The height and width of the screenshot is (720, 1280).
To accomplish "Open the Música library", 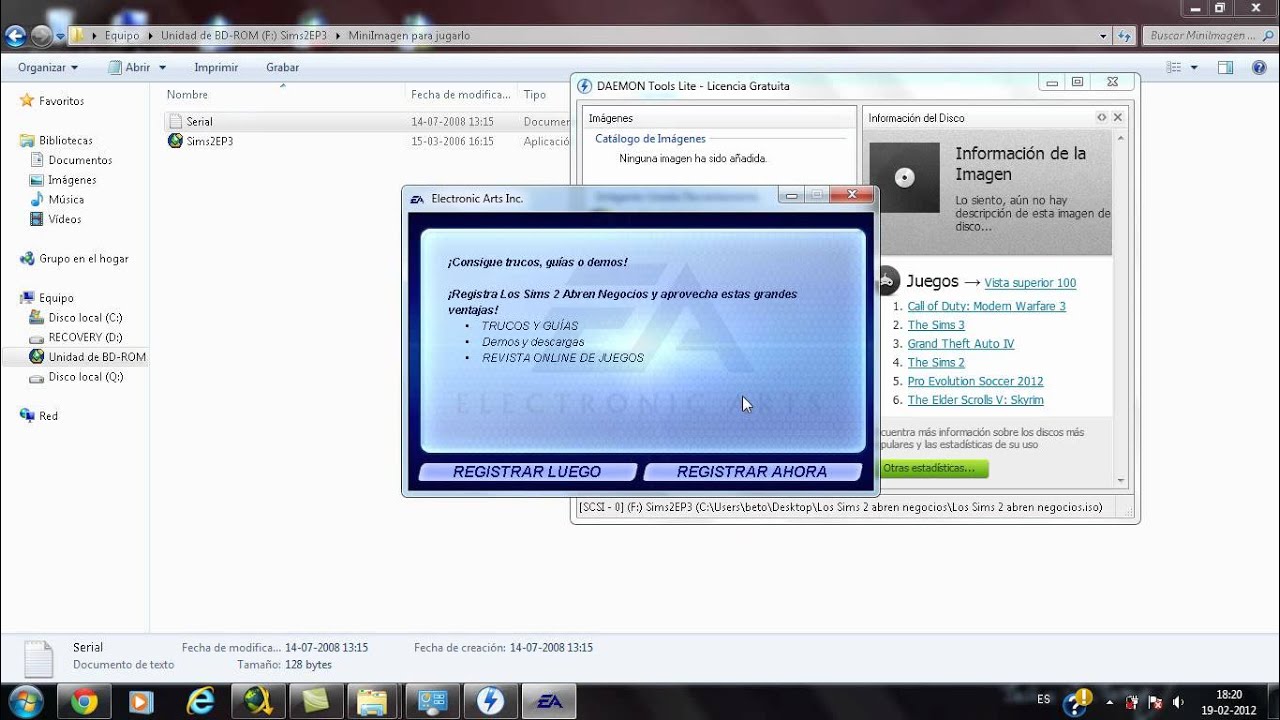I will (66, 199).
